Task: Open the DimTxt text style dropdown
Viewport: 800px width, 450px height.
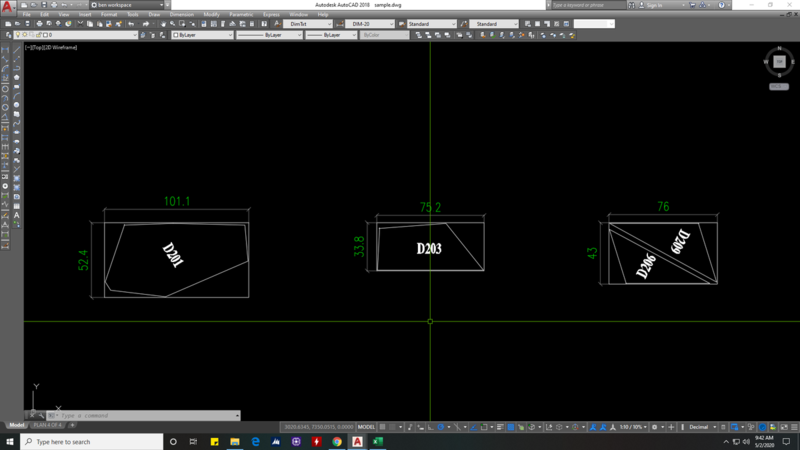Action: coord(308,24)
